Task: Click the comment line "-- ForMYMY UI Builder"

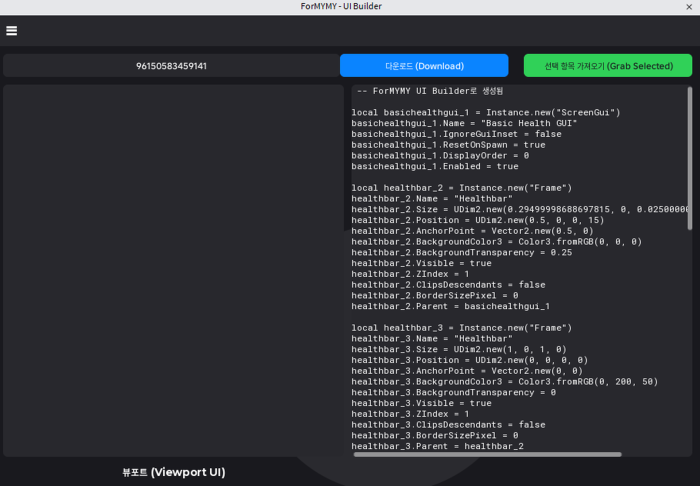Action: pos(430,91)
